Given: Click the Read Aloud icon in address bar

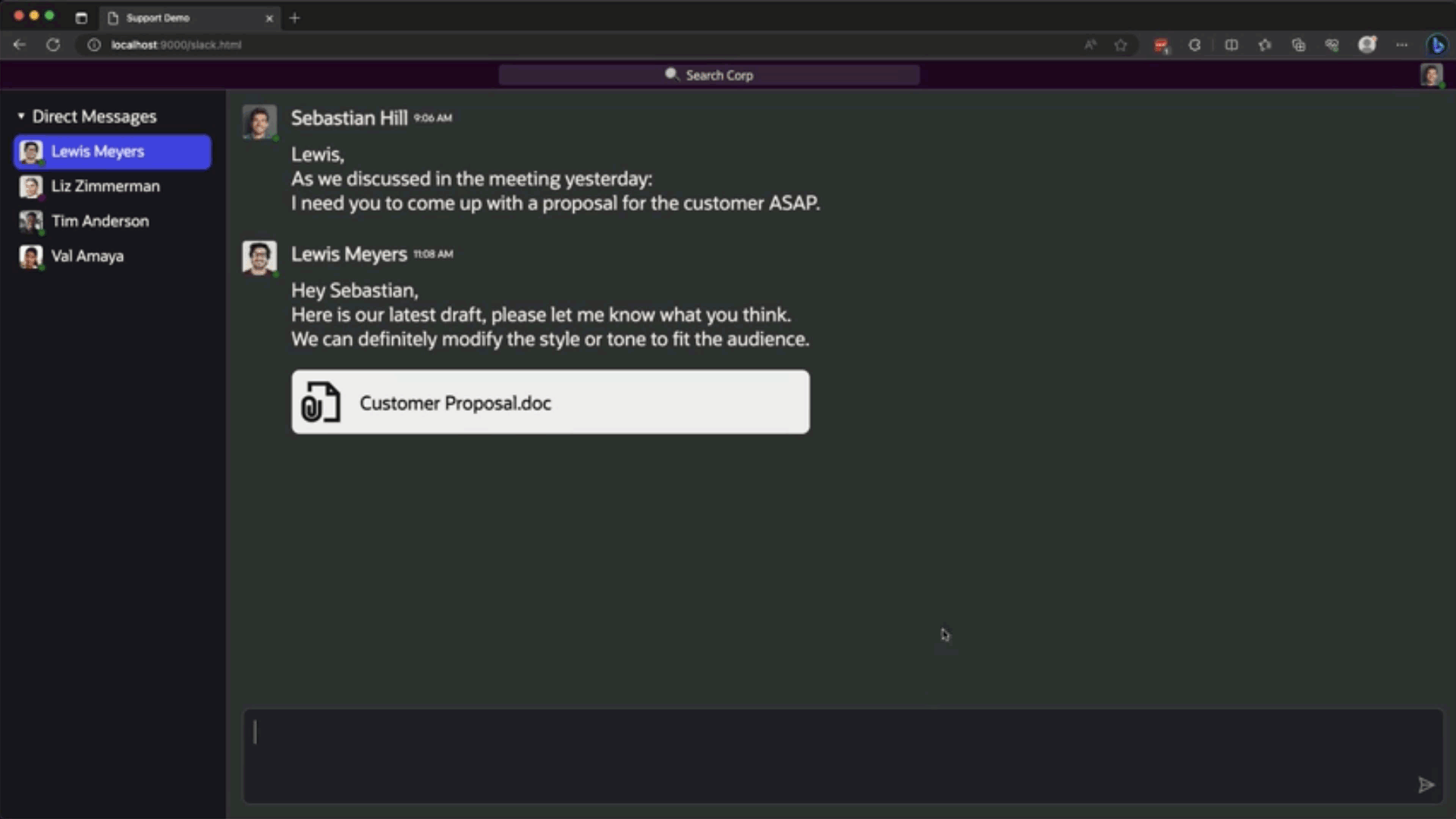Looking at the screenshot, I should (1090, 45).
